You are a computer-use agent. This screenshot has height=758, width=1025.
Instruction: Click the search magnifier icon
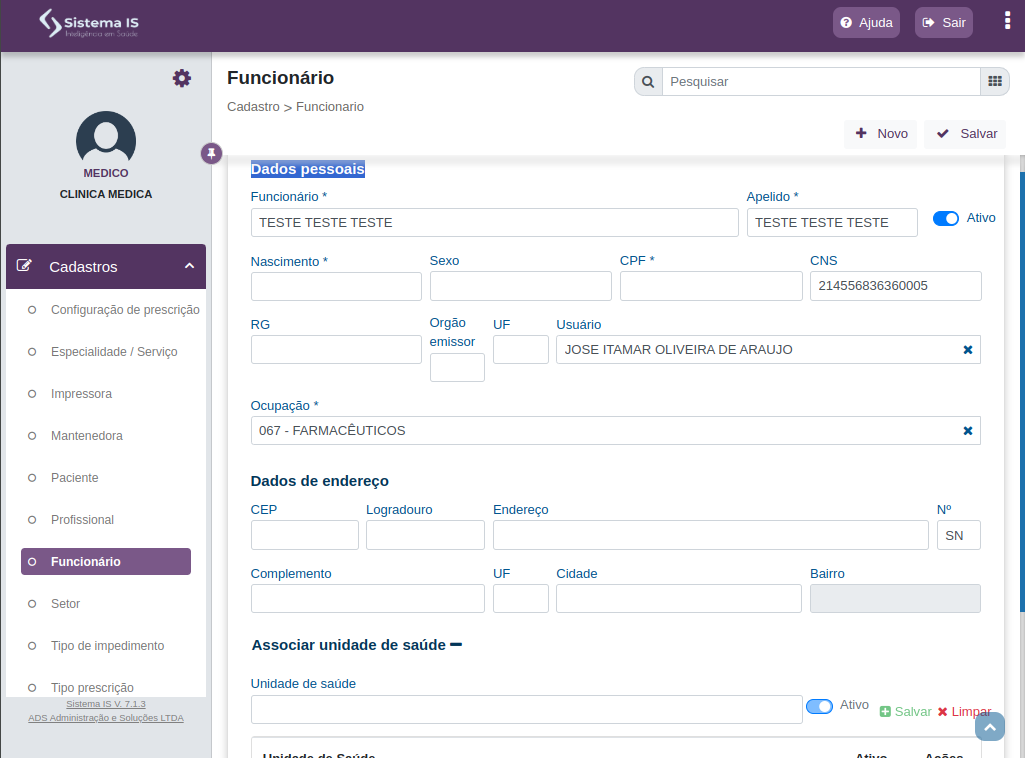(648, 82)
